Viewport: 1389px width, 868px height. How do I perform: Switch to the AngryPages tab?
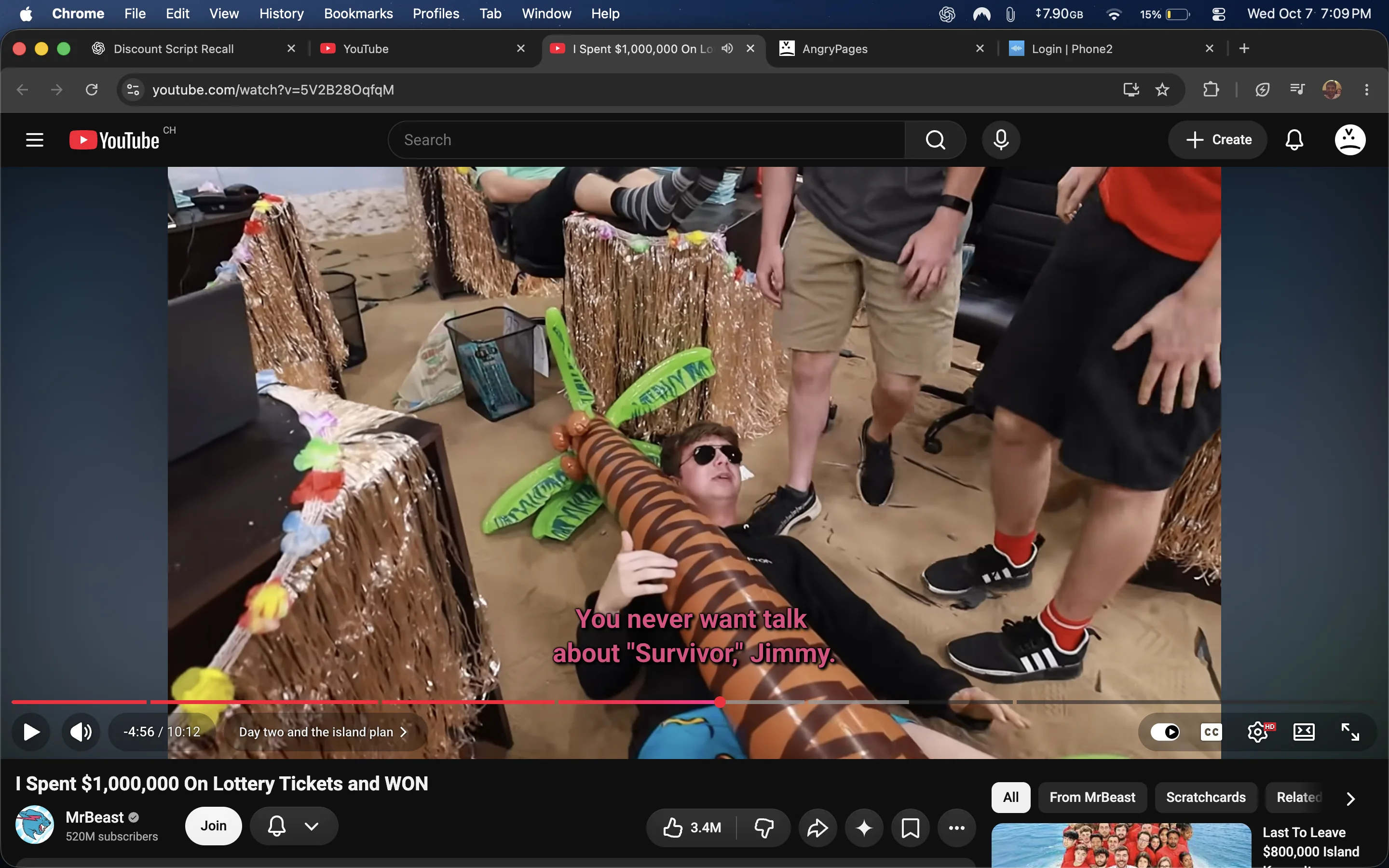point(882,49)
